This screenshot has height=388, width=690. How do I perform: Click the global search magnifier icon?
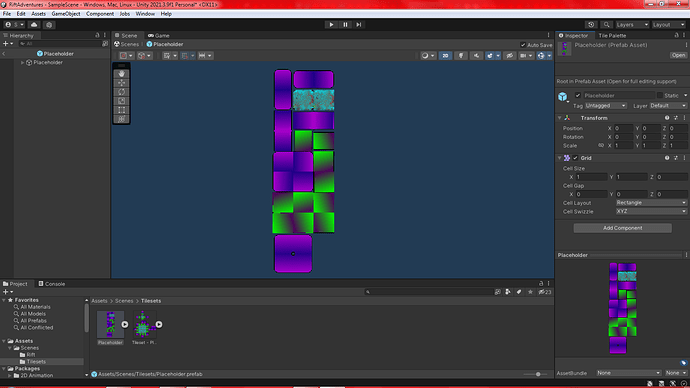606,25
